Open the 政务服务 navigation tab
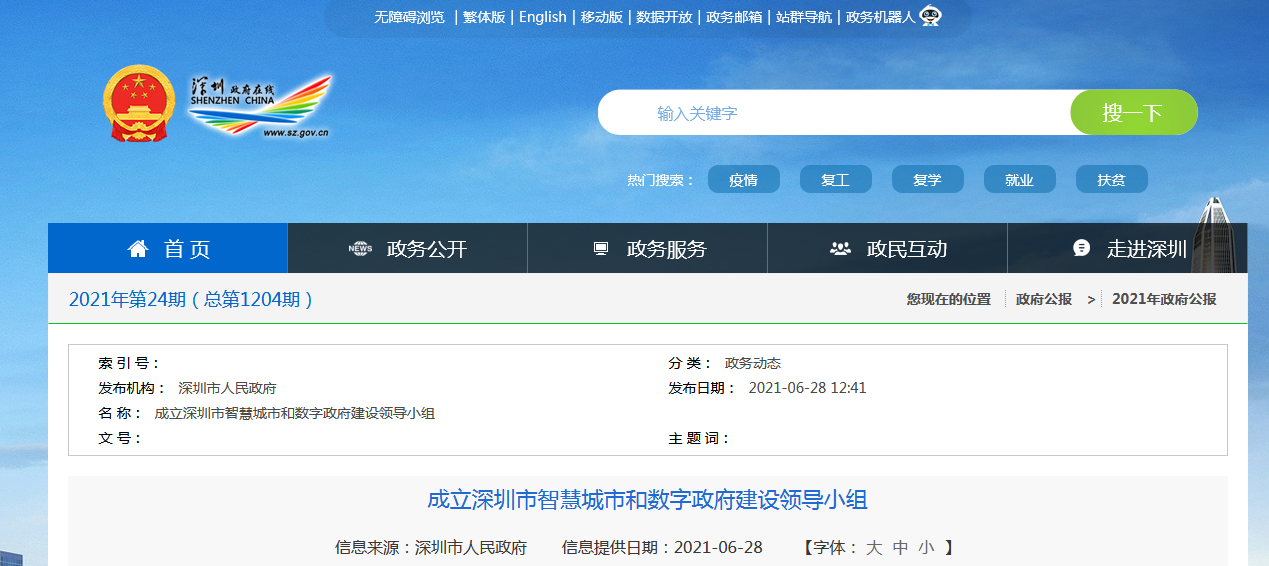Screen dimensions: 1269x566 [x=648, y=248]
